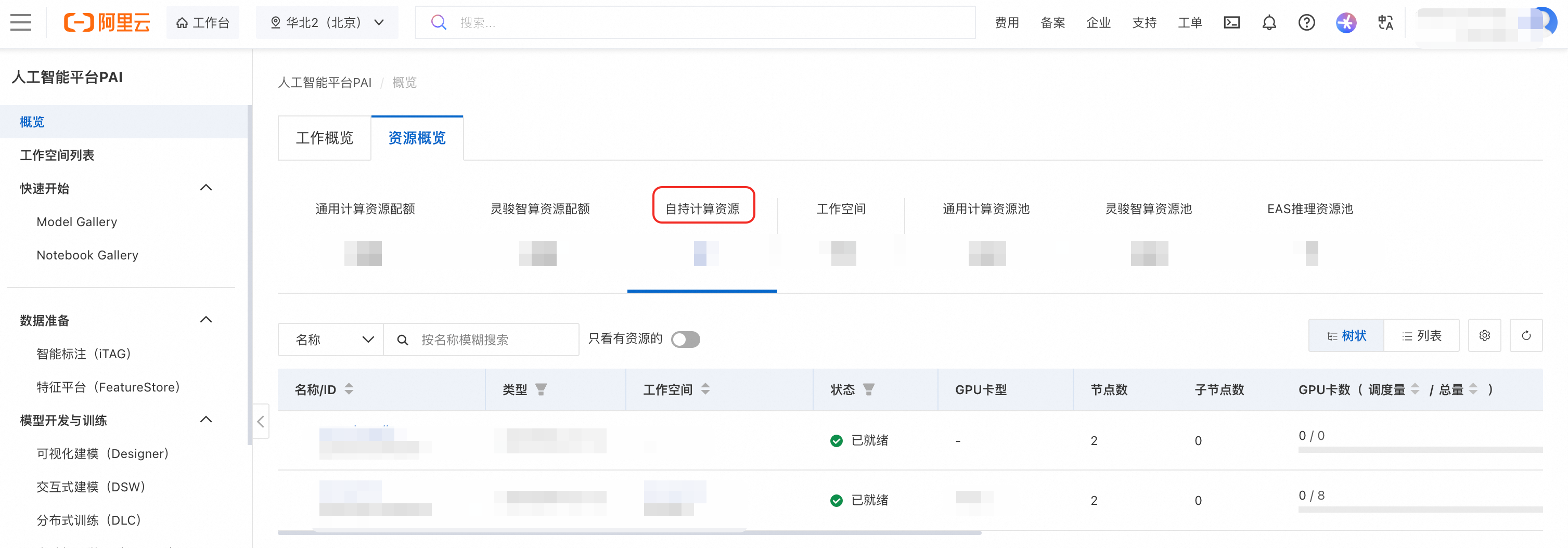
Task: Open the notifications bell
Action: pyautogui.click(x=1269, y=22)
